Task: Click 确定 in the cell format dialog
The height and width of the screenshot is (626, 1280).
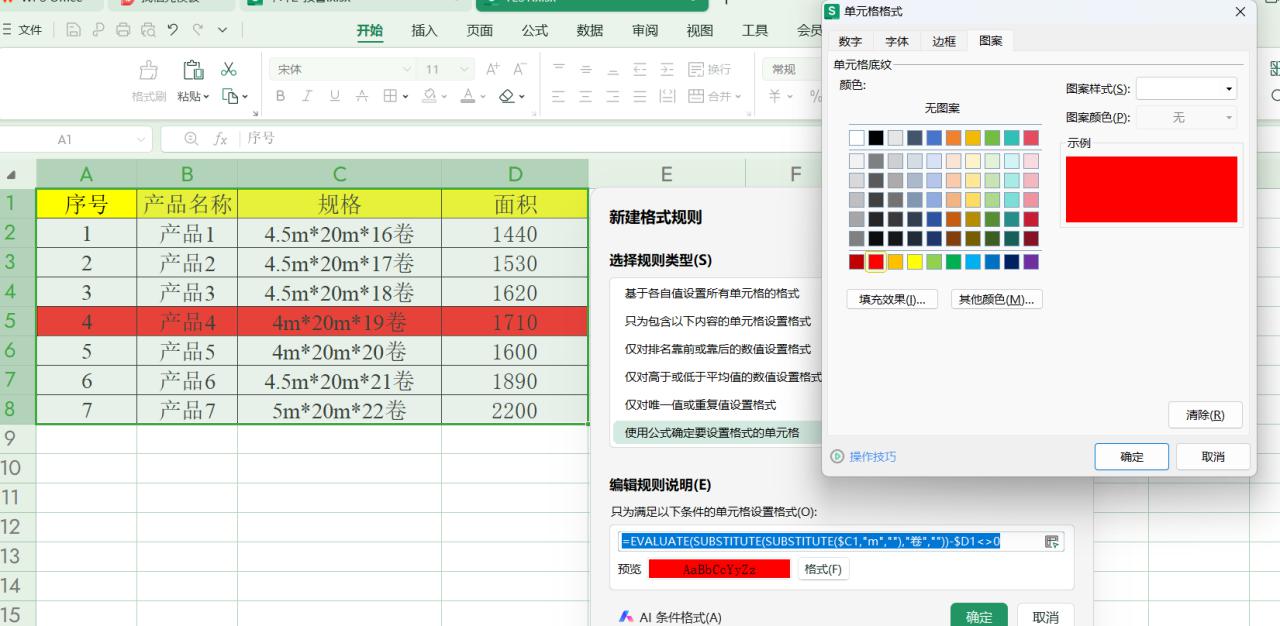Action: coord(1131,456)
